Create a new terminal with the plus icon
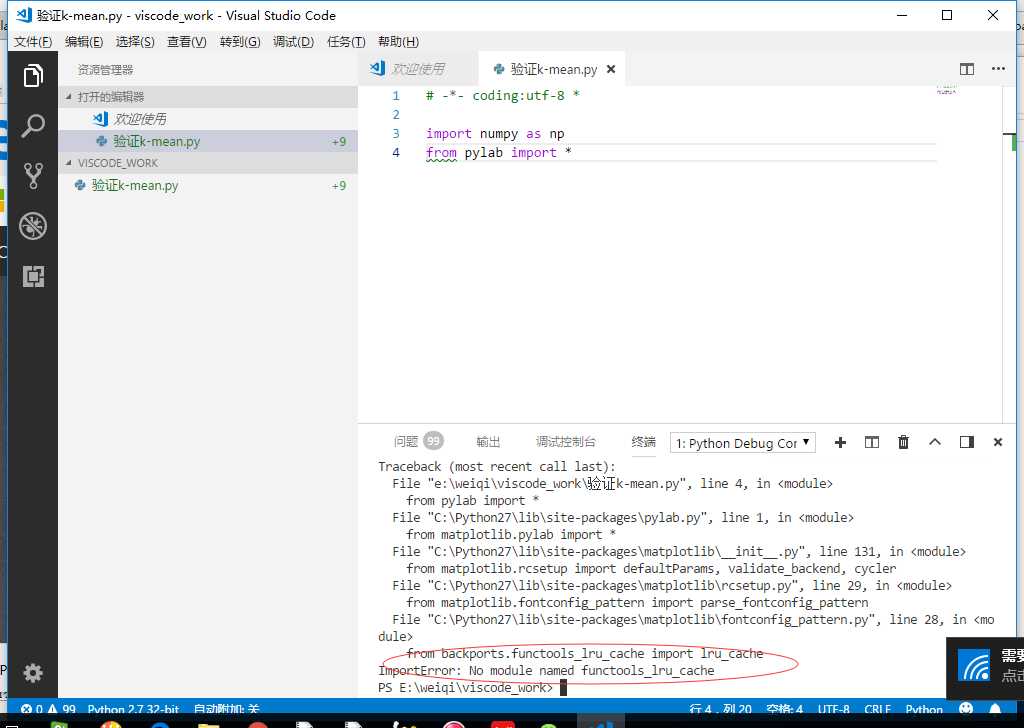Image resolution: width=1024 pixels, height=728 pixels. point(840,443)
